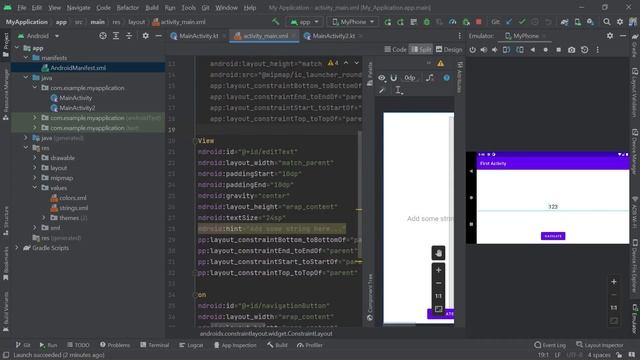The height and width of the screenshot is (360, 640).
Task: Click Select Opened File target icon
Action: point(103,36)
